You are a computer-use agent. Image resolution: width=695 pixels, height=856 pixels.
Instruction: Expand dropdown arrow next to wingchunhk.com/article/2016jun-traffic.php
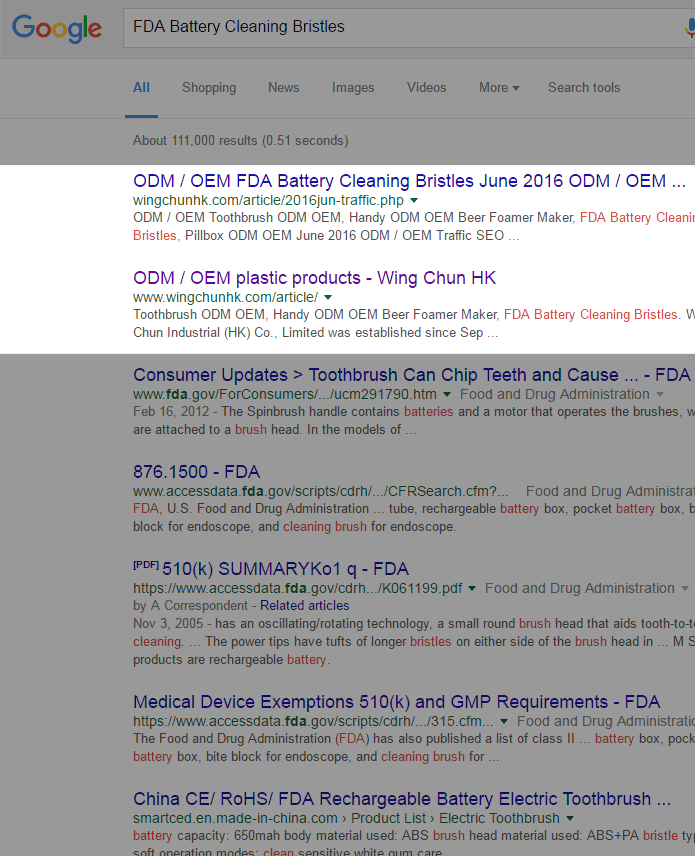point(414,200)
